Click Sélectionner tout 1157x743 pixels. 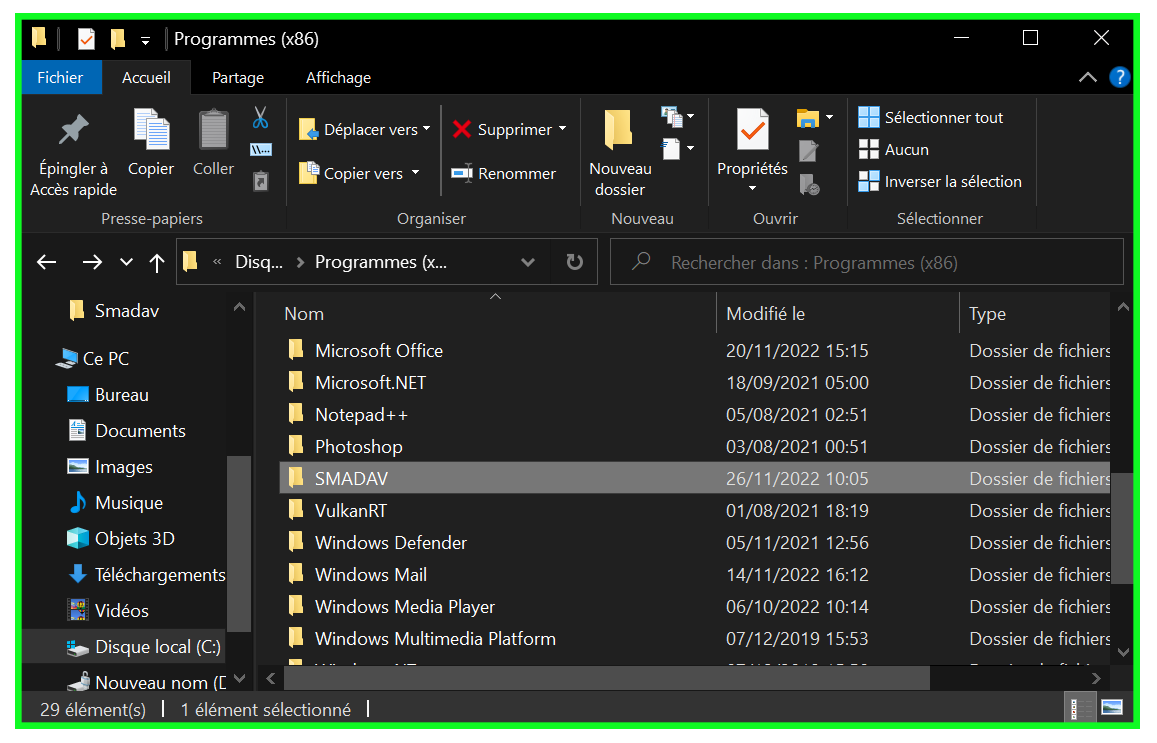(930, 117)
